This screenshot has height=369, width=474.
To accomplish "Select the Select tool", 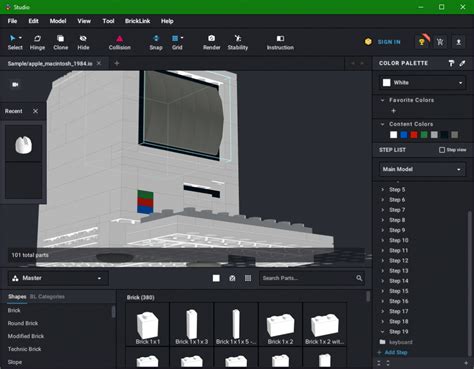I will [x=15, y=42].
